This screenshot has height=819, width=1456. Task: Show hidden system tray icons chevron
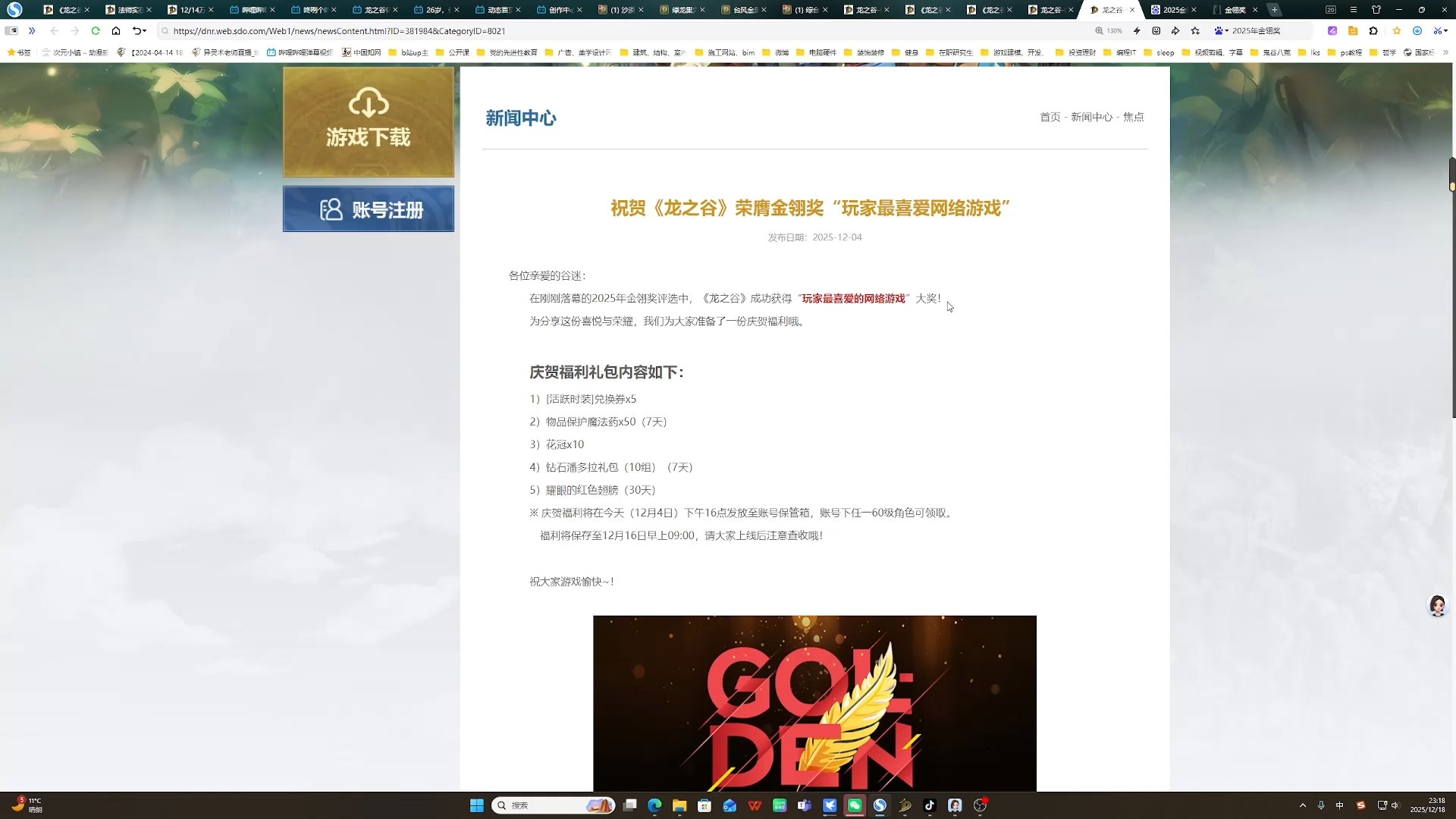[1303, 805]
